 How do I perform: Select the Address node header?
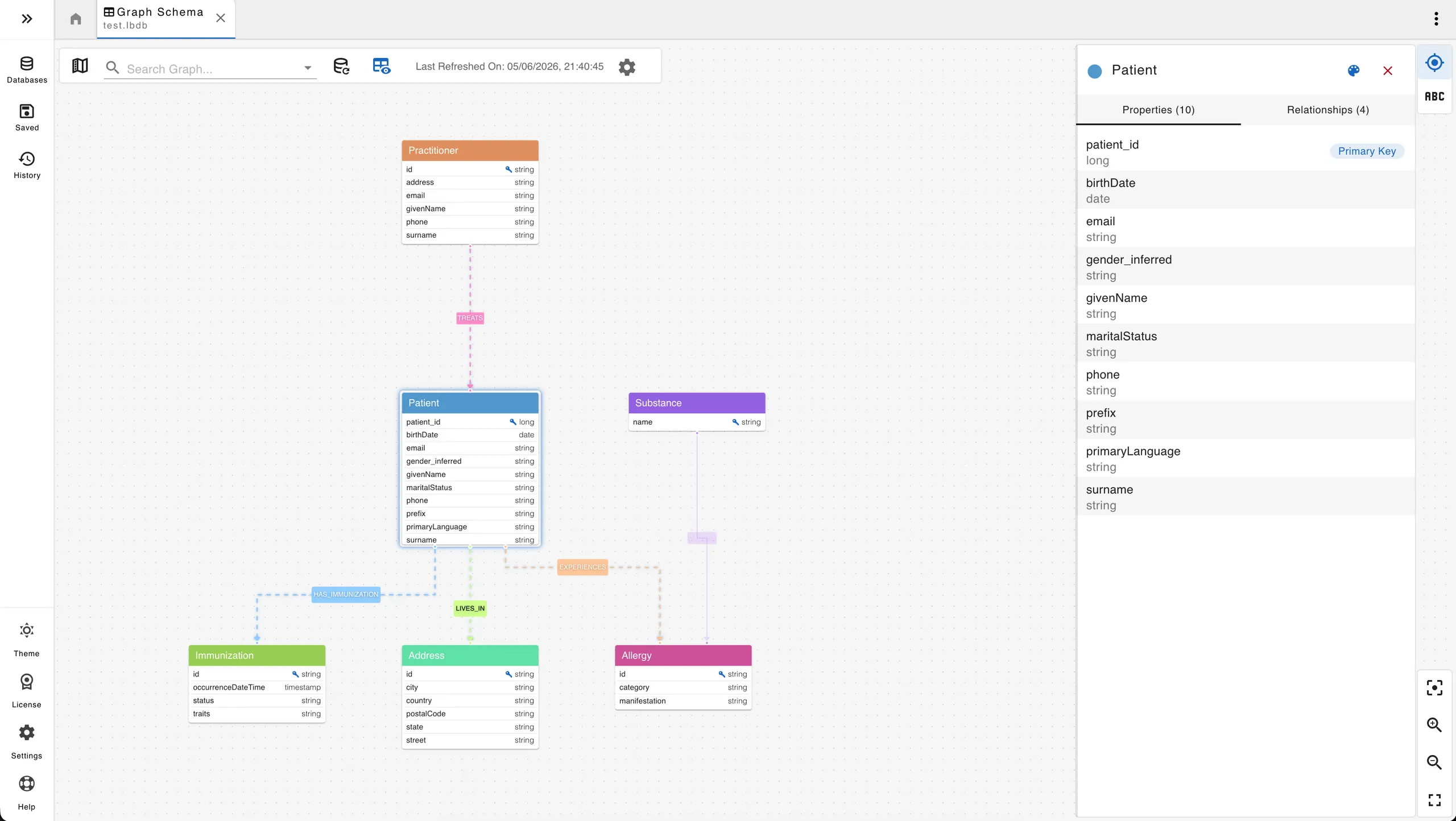[x=470, y=656]
